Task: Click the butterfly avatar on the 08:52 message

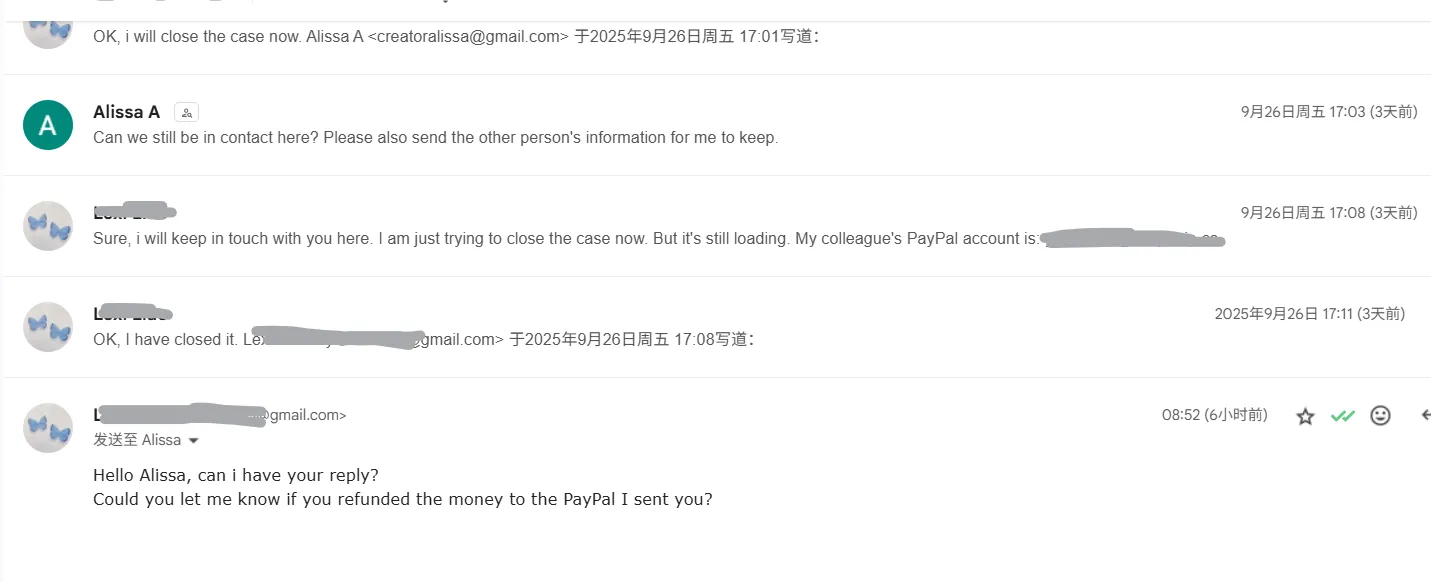Action: (48, 428)
